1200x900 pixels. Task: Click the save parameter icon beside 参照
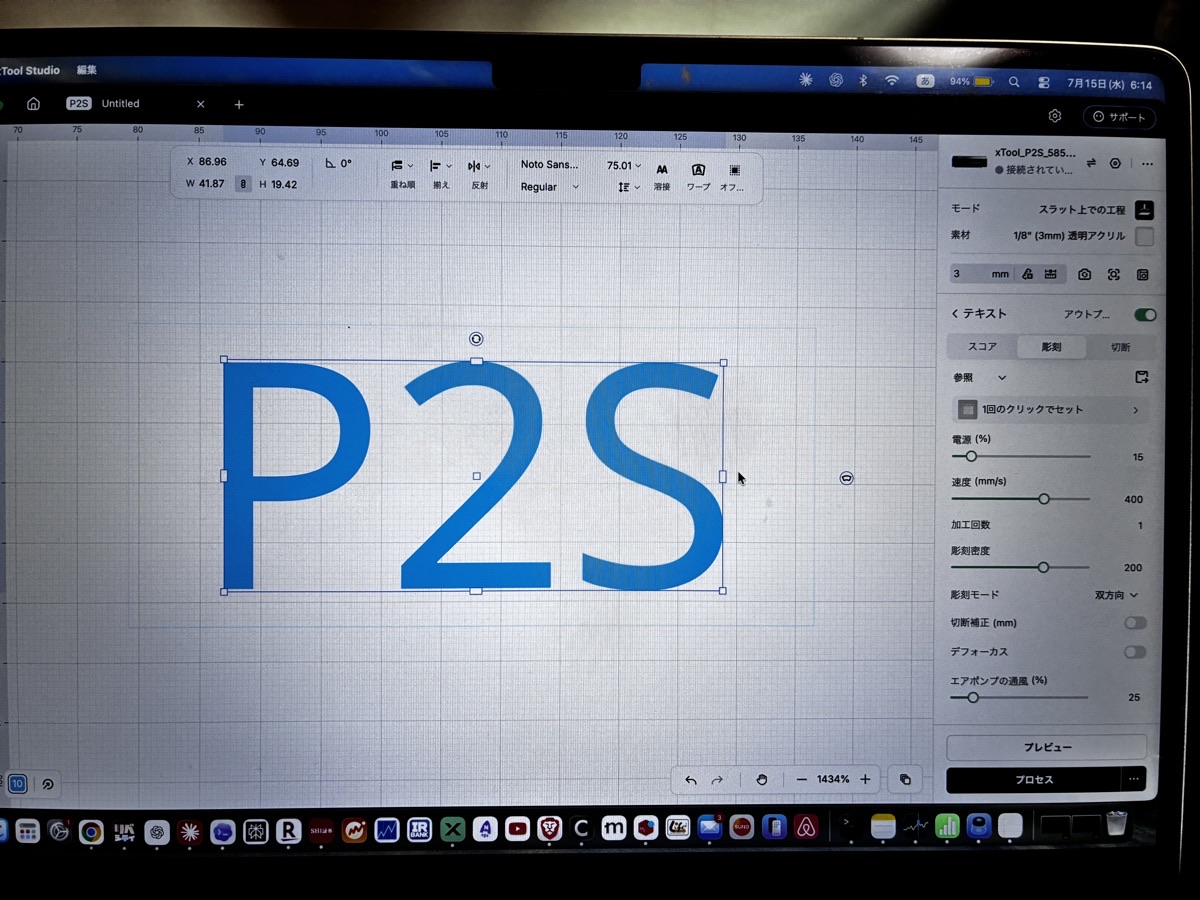pos(1142,377)
